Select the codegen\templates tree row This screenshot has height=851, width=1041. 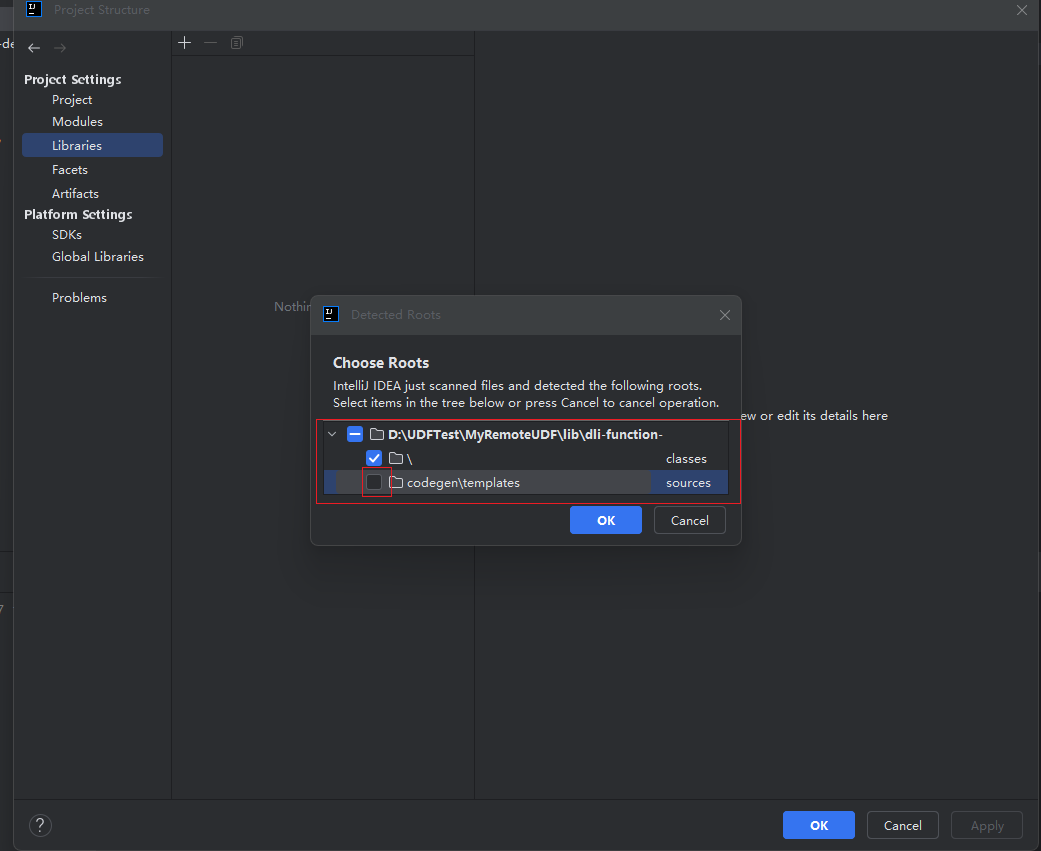coord(526,483)
